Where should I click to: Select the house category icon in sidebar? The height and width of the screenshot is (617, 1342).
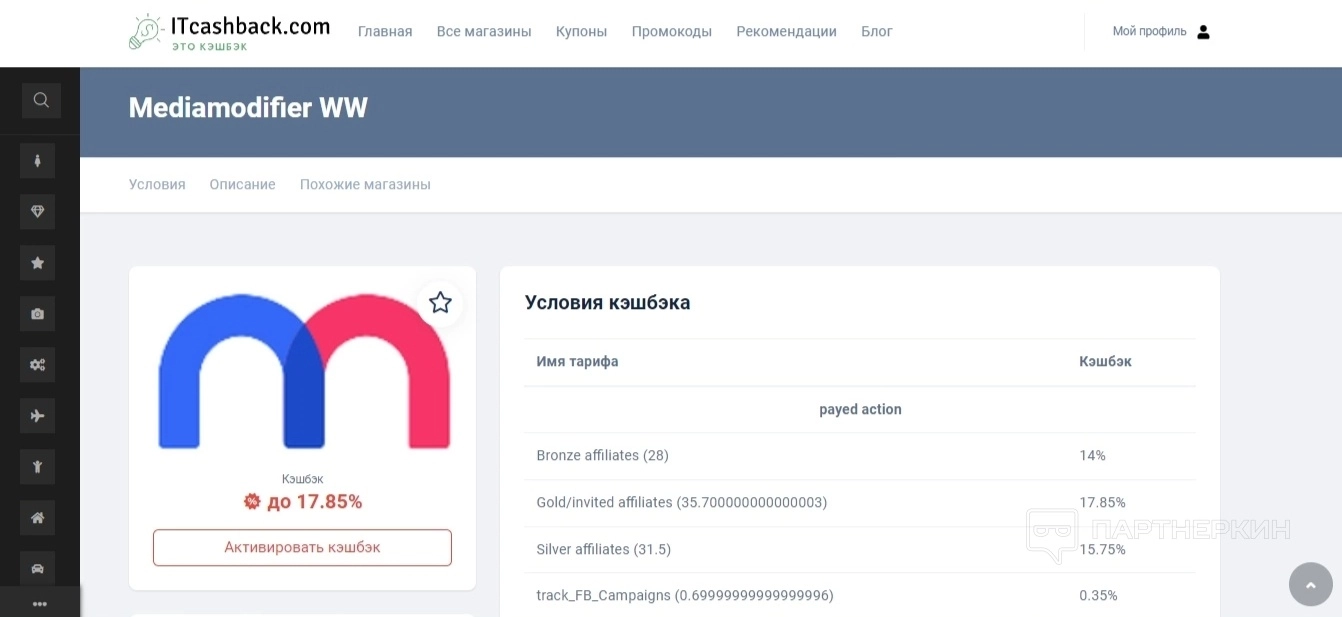38,517
